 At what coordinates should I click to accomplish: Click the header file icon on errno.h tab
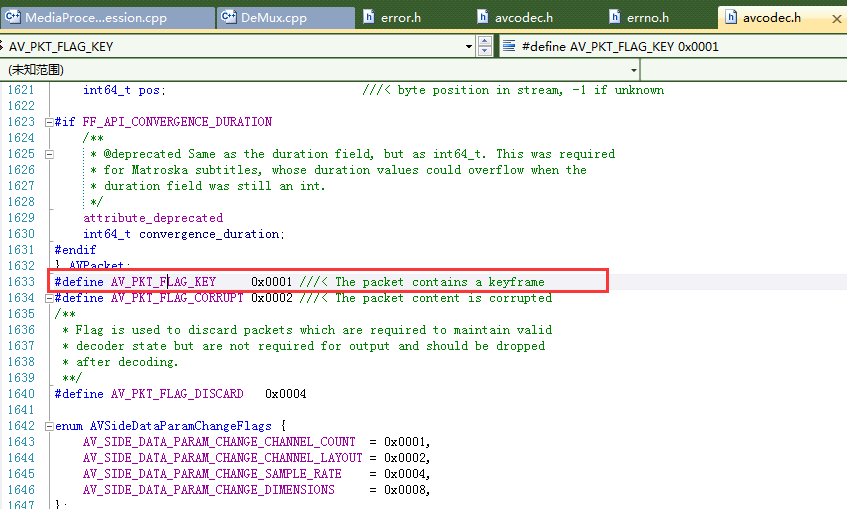click(x=614, y=17)
